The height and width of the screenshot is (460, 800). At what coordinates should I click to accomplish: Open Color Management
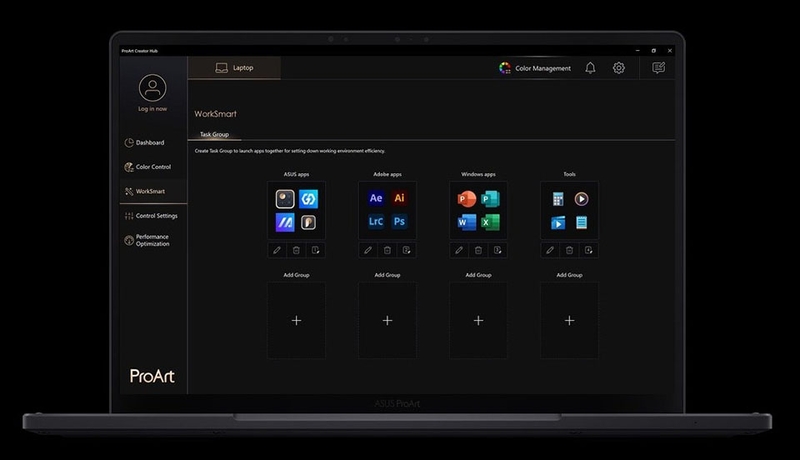(x=535, y=68)
